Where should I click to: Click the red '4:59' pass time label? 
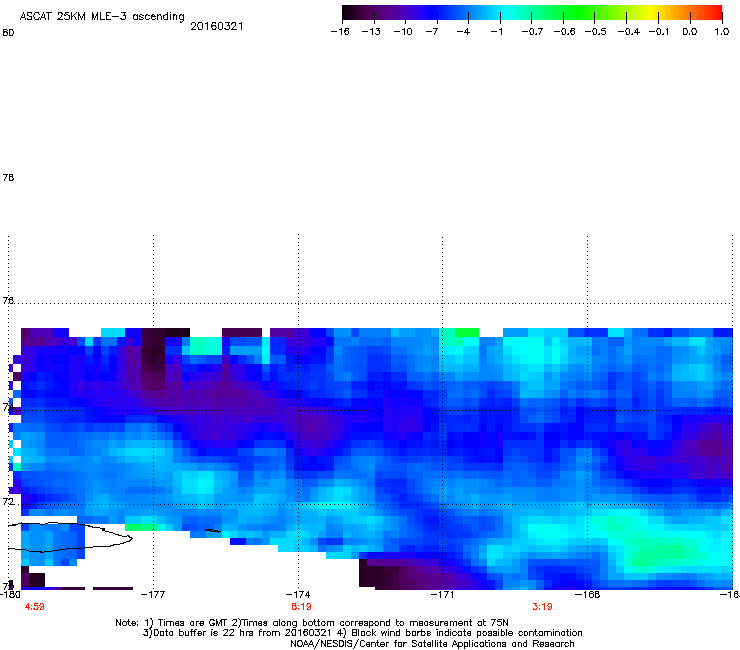coord(34,607)
